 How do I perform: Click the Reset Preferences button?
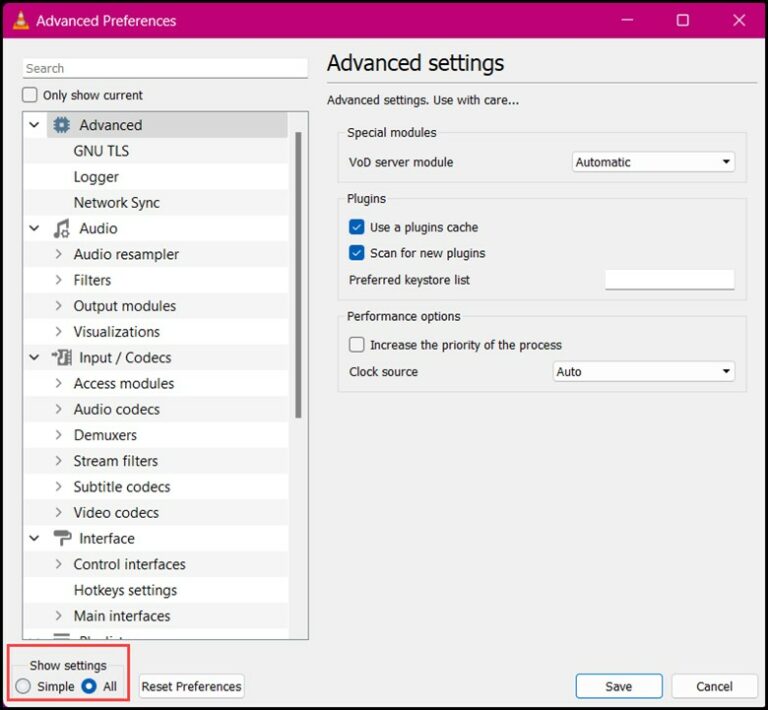[x=191, y=686]
